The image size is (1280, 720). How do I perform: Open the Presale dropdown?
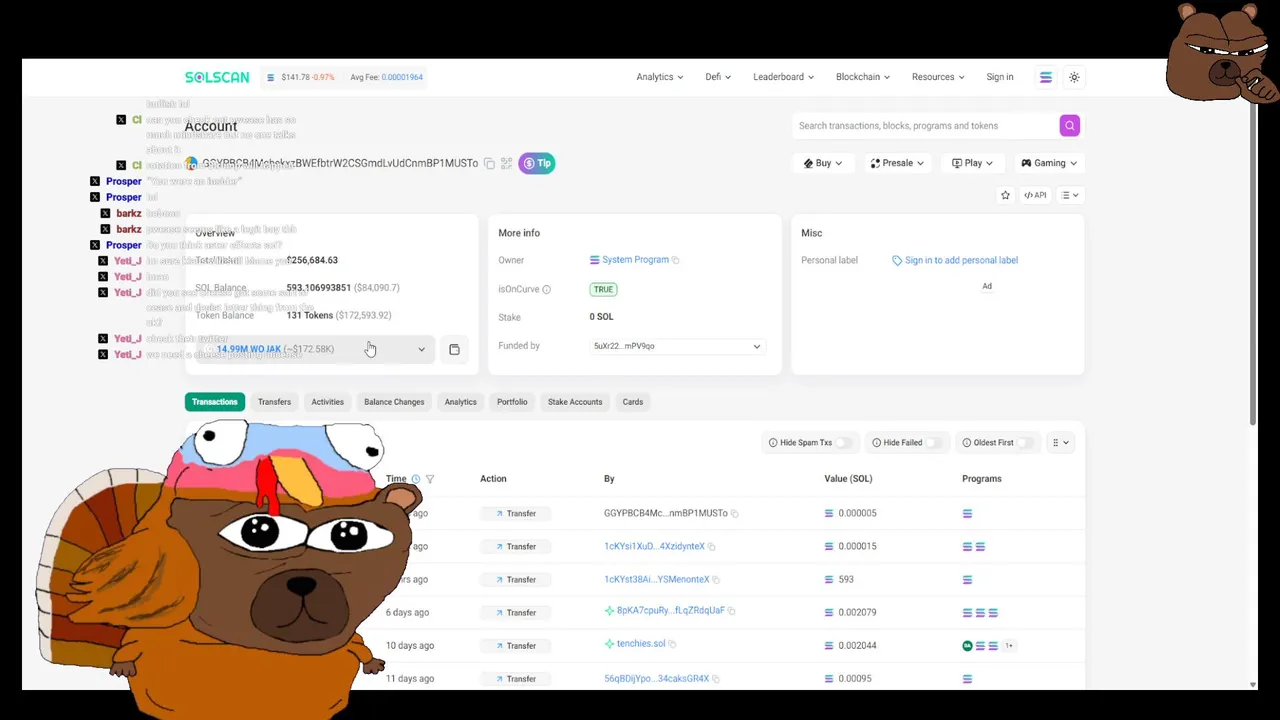pyautogui.click(x=897, y=163)
